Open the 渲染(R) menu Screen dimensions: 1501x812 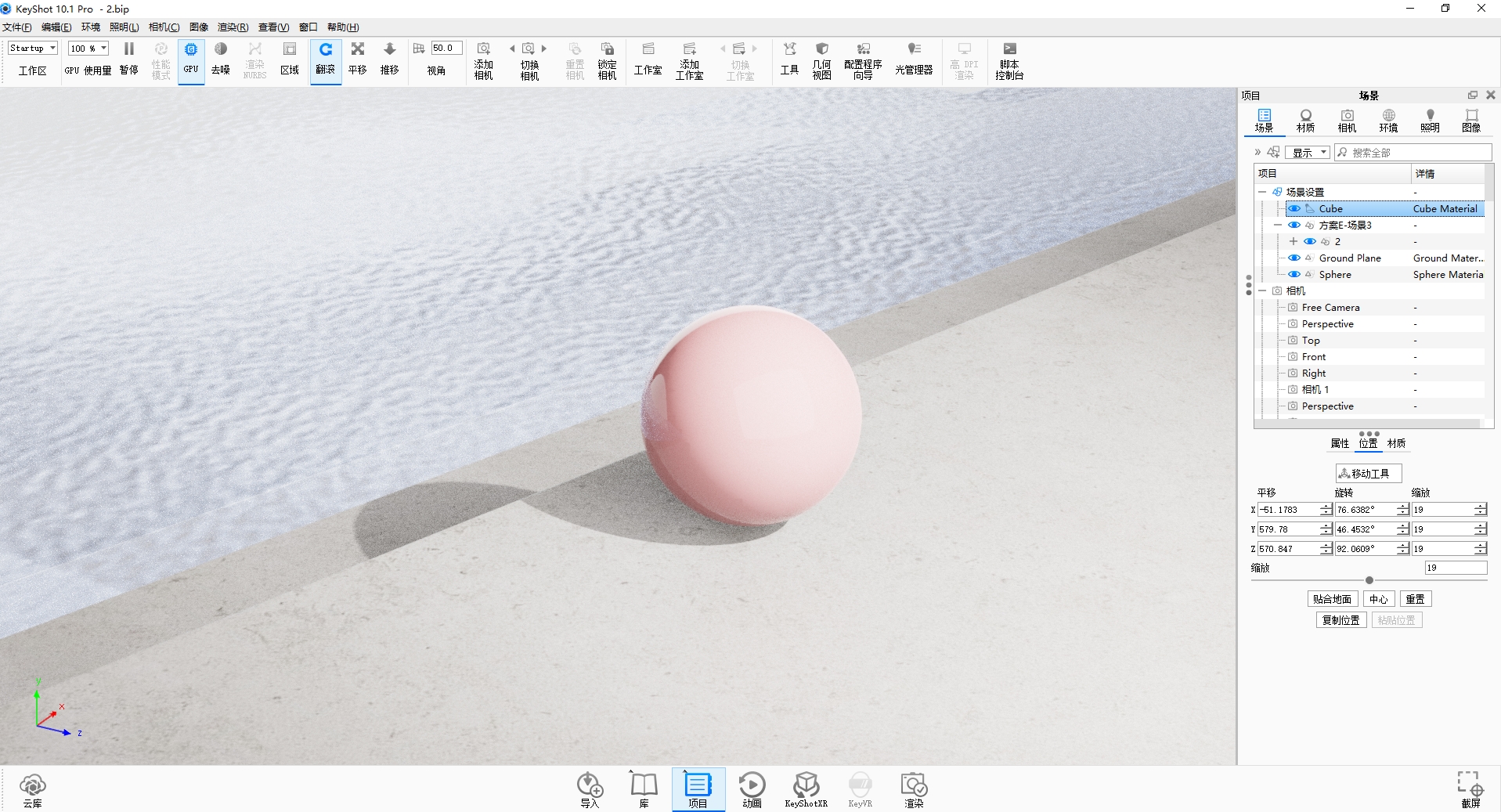(x=233, y=27)
